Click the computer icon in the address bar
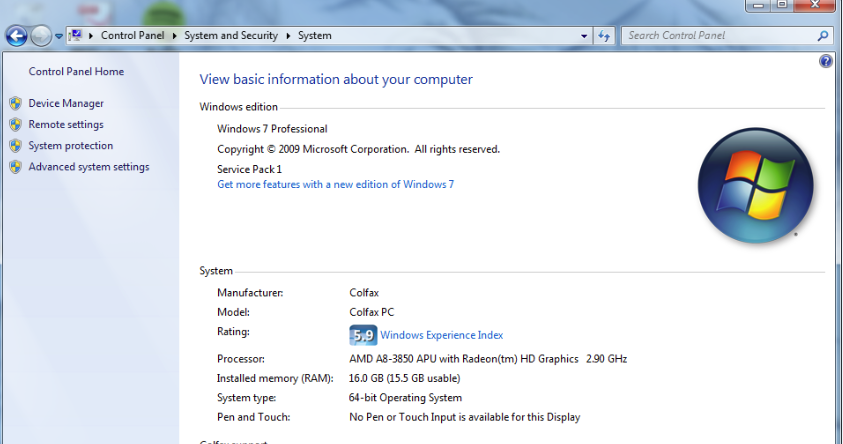This screenshot has height=444, width=843. (x=76, y=35)
